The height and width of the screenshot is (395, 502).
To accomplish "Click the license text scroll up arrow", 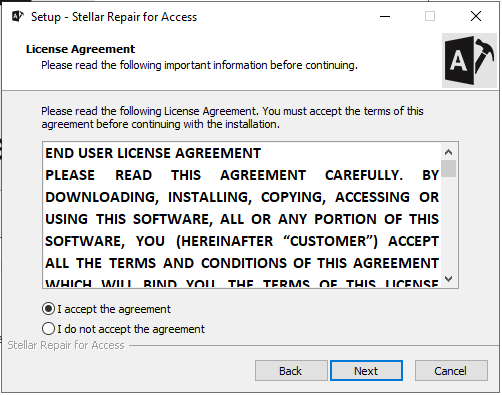I will [448, 152].
